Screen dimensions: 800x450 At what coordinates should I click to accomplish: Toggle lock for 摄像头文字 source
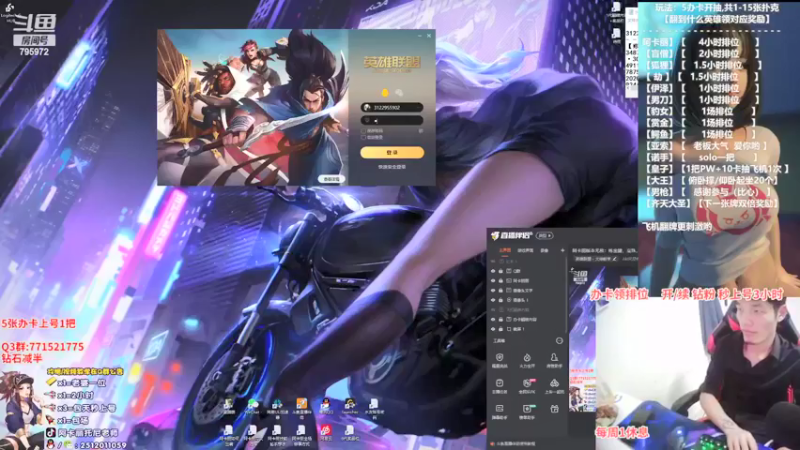[501, 290]
